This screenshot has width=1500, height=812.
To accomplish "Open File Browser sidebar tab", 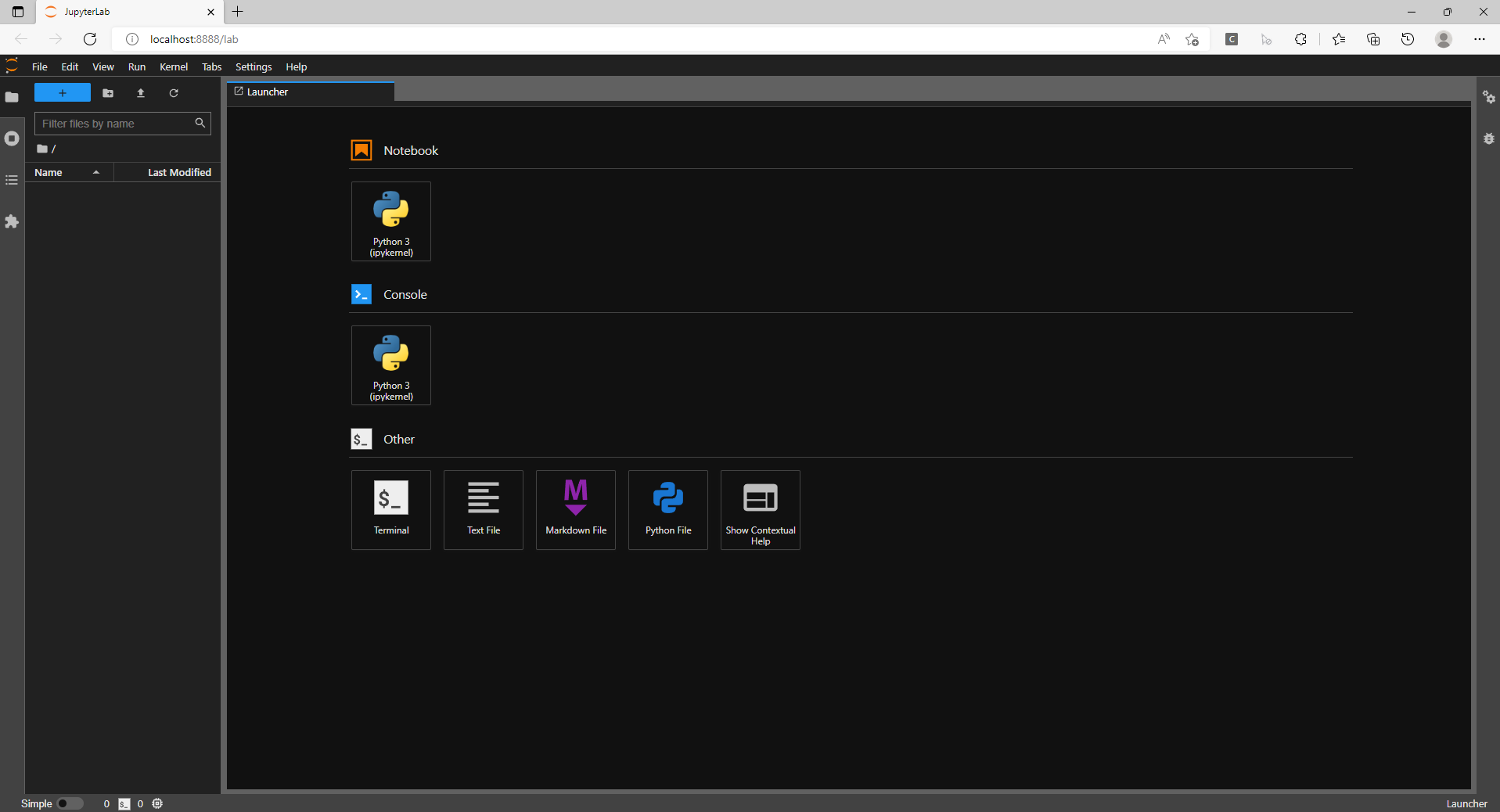I will tap(12, 97).
